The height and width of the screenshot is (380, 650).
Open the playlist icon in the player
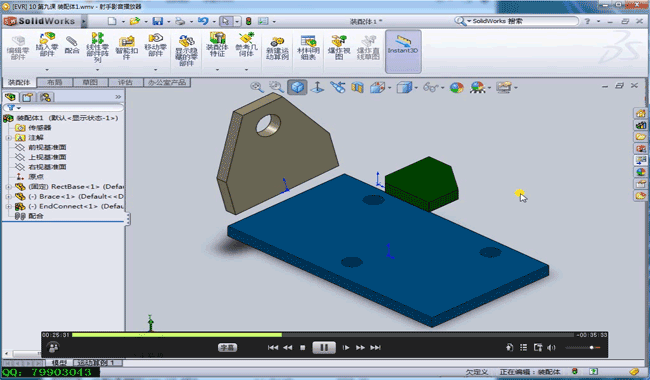(x=524, y=348)
